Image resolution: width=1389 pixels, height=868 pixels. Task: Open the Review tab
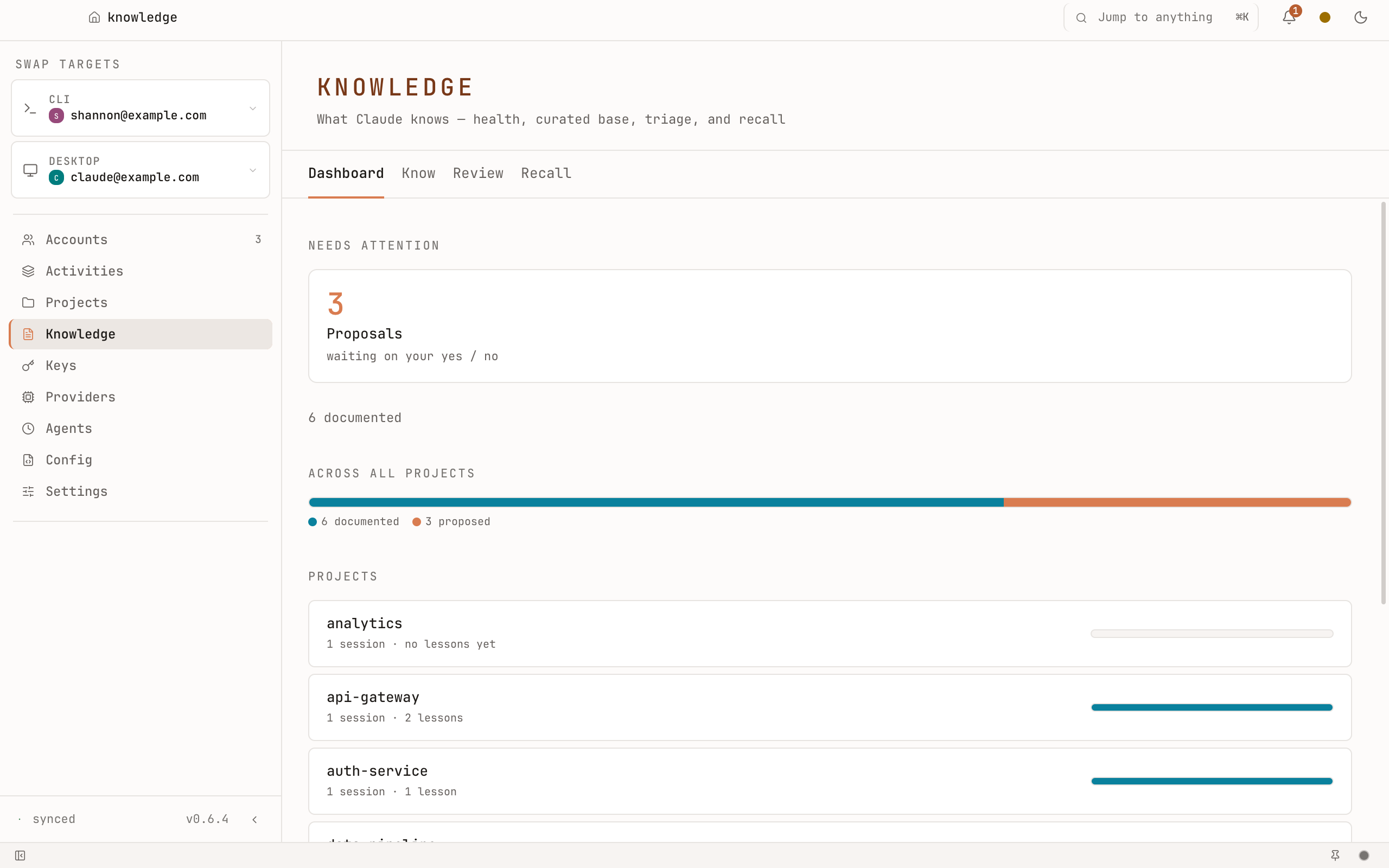478,174
